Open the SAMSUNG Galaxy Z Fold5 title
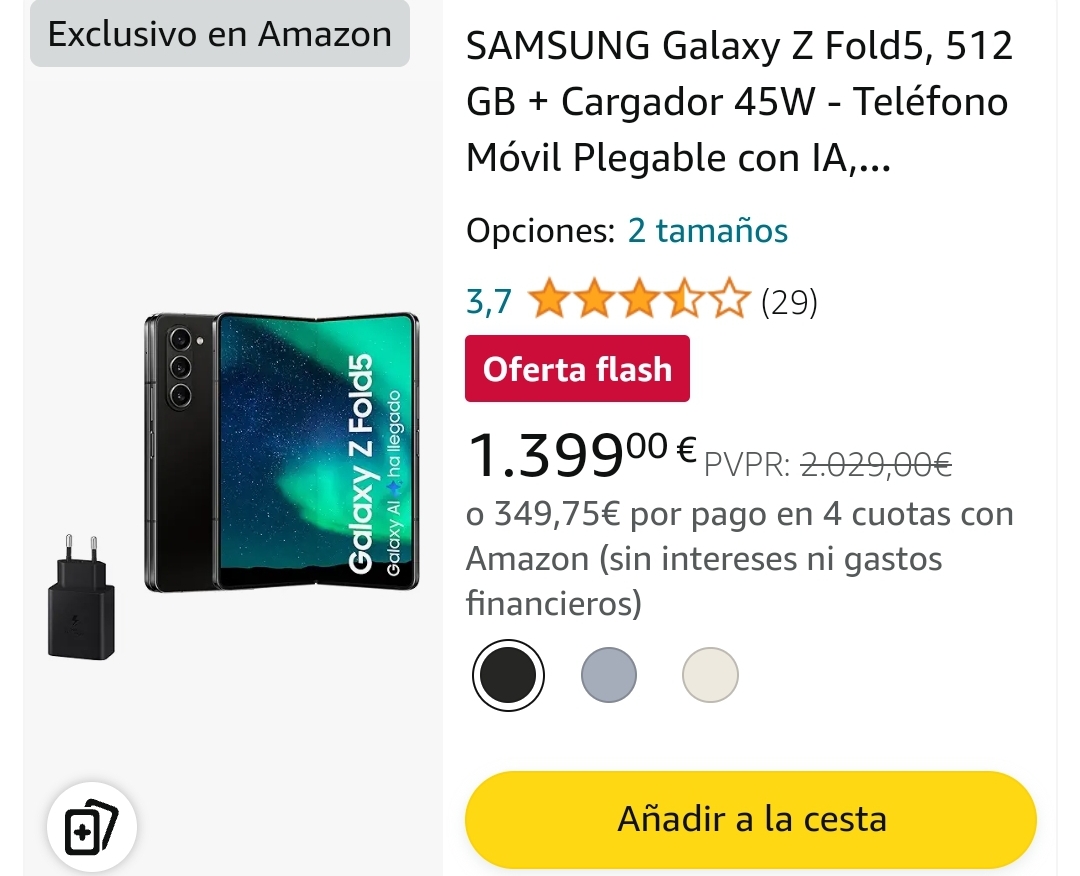This screenshot has height=876, width=1080. coord(740,102)
